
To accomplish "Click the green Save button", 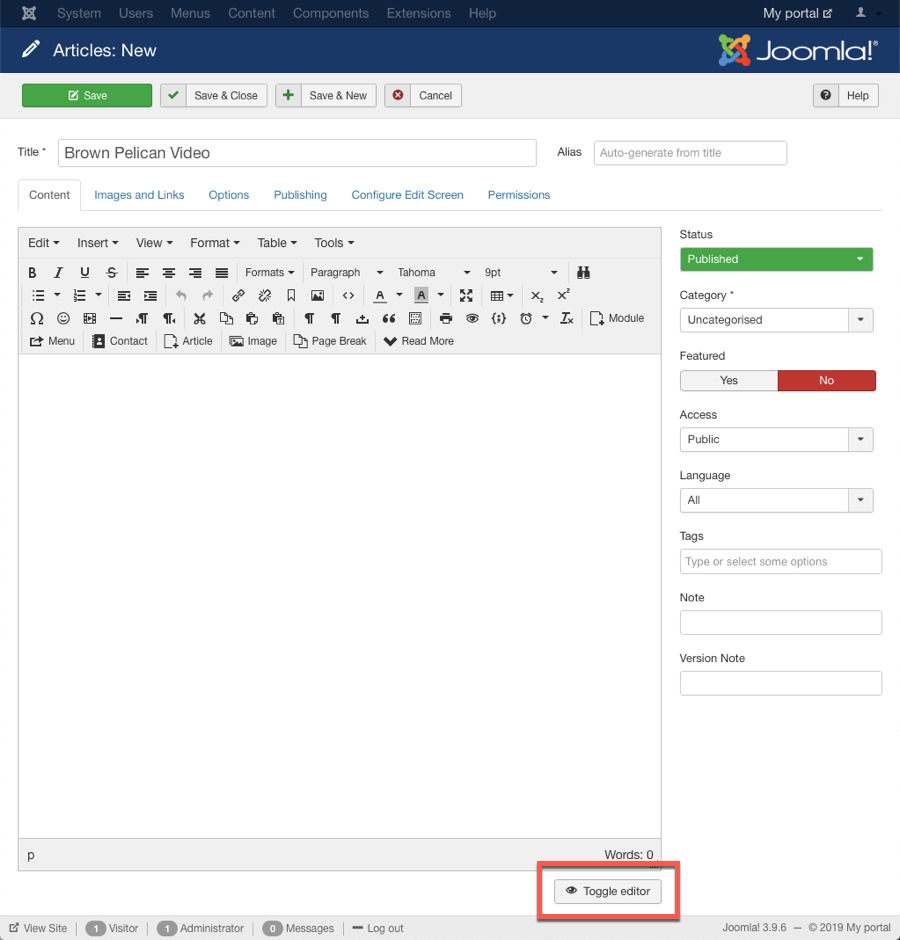I will tap(87, 95).
